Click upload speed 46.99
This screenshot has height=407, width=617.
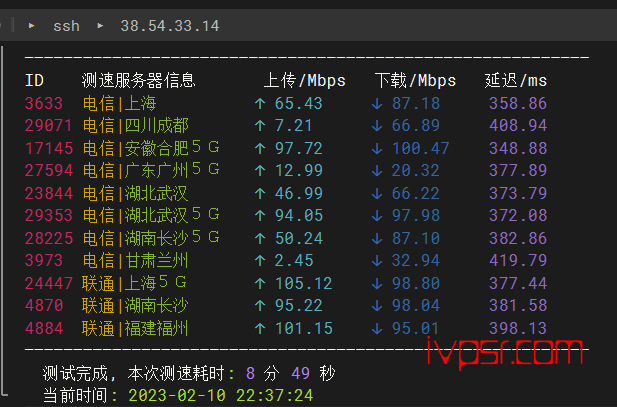298,193
